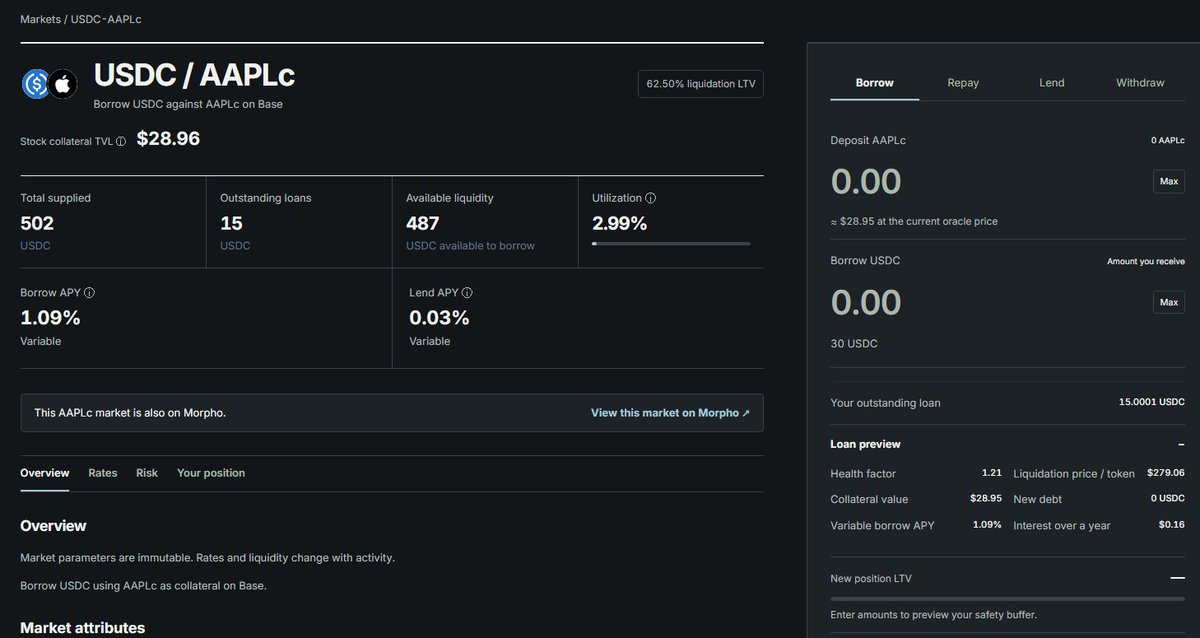The height and width of the screenshot is (638, 1200).
Task: Click the Borrow APY info icon
Action: coord(89,293)
